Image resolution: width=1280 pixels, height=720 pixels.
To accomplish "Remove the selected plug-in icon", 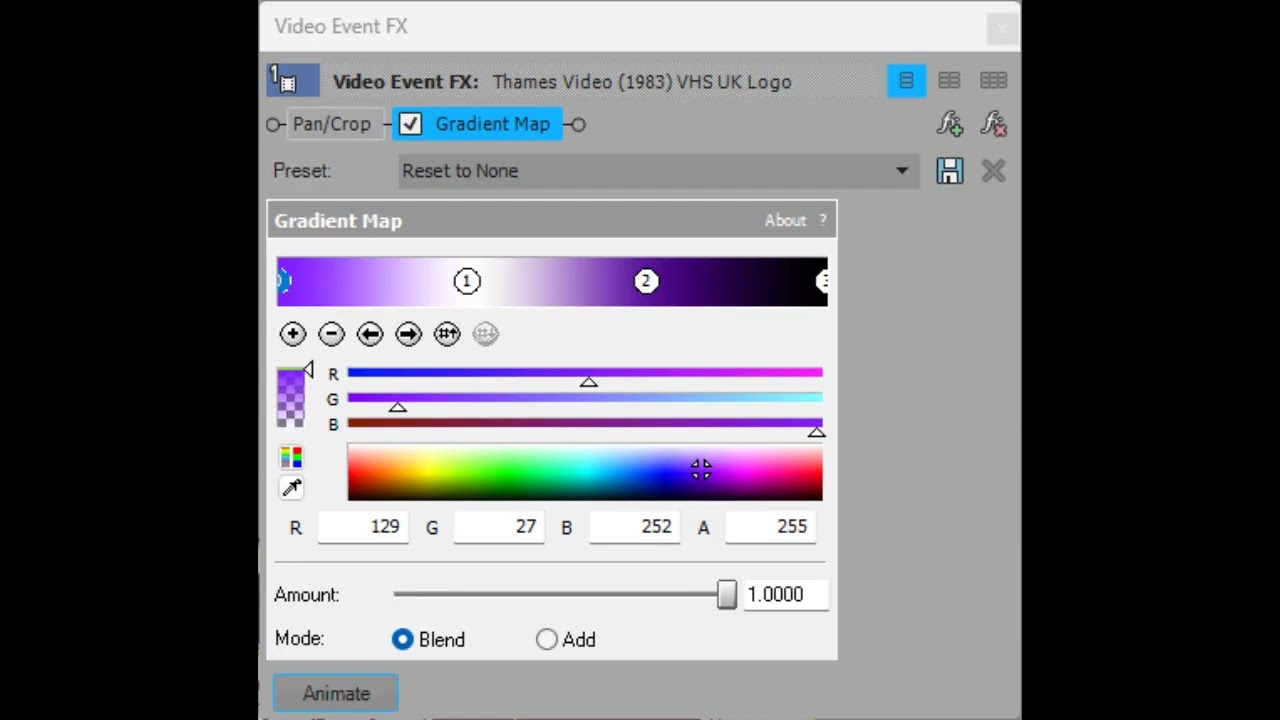I will tap(993, 124).
